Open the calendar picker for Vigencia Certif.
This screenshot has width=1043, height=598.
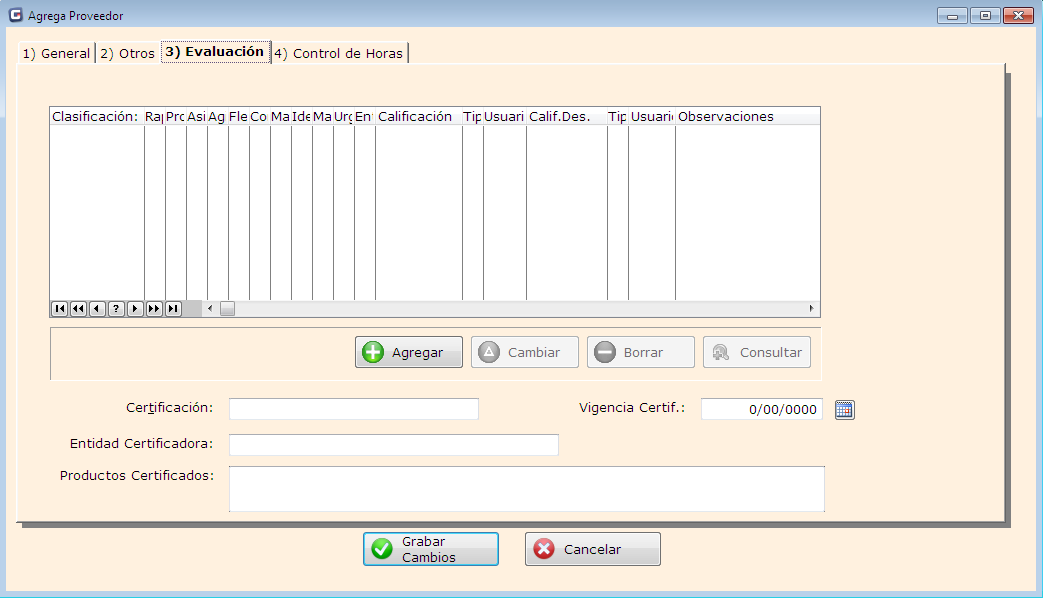coord(844,409)
